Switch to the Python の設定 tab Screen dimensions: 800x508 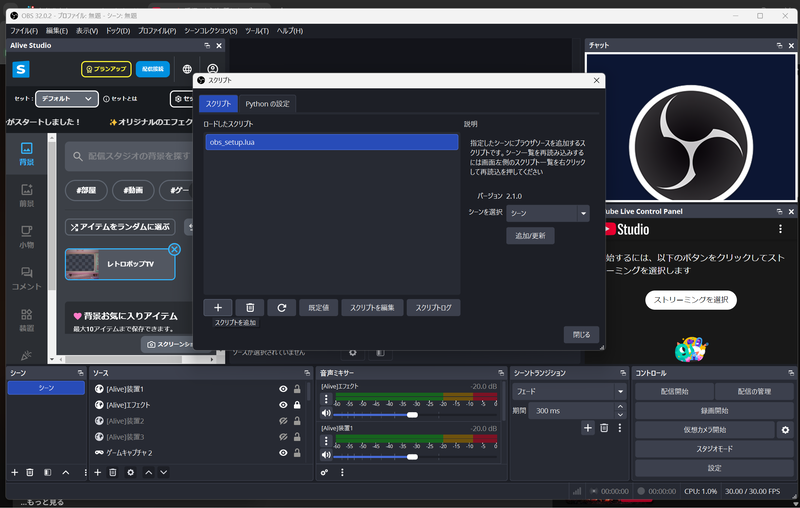[x=267, y=104]
